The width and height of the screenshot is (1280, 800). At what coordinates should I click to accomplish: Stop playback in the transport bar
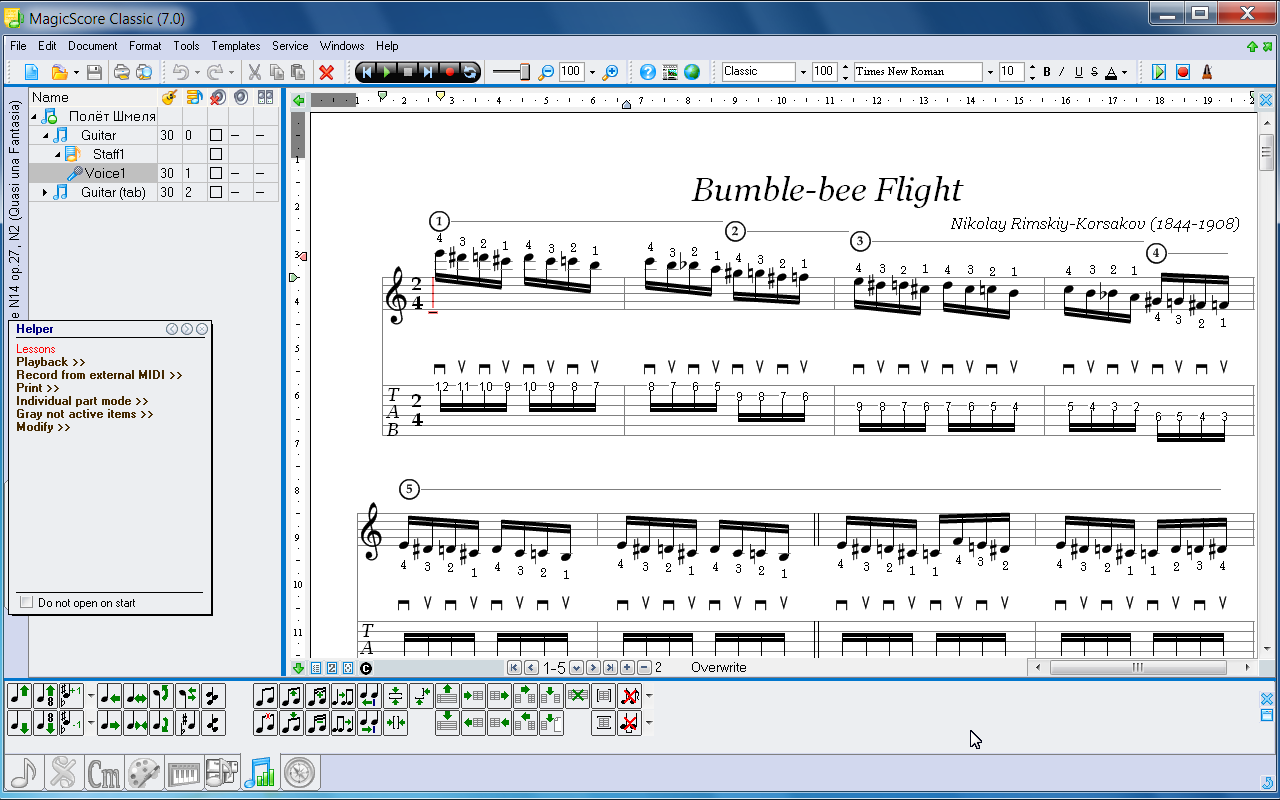pyautogui.click(x=408, y=72)
